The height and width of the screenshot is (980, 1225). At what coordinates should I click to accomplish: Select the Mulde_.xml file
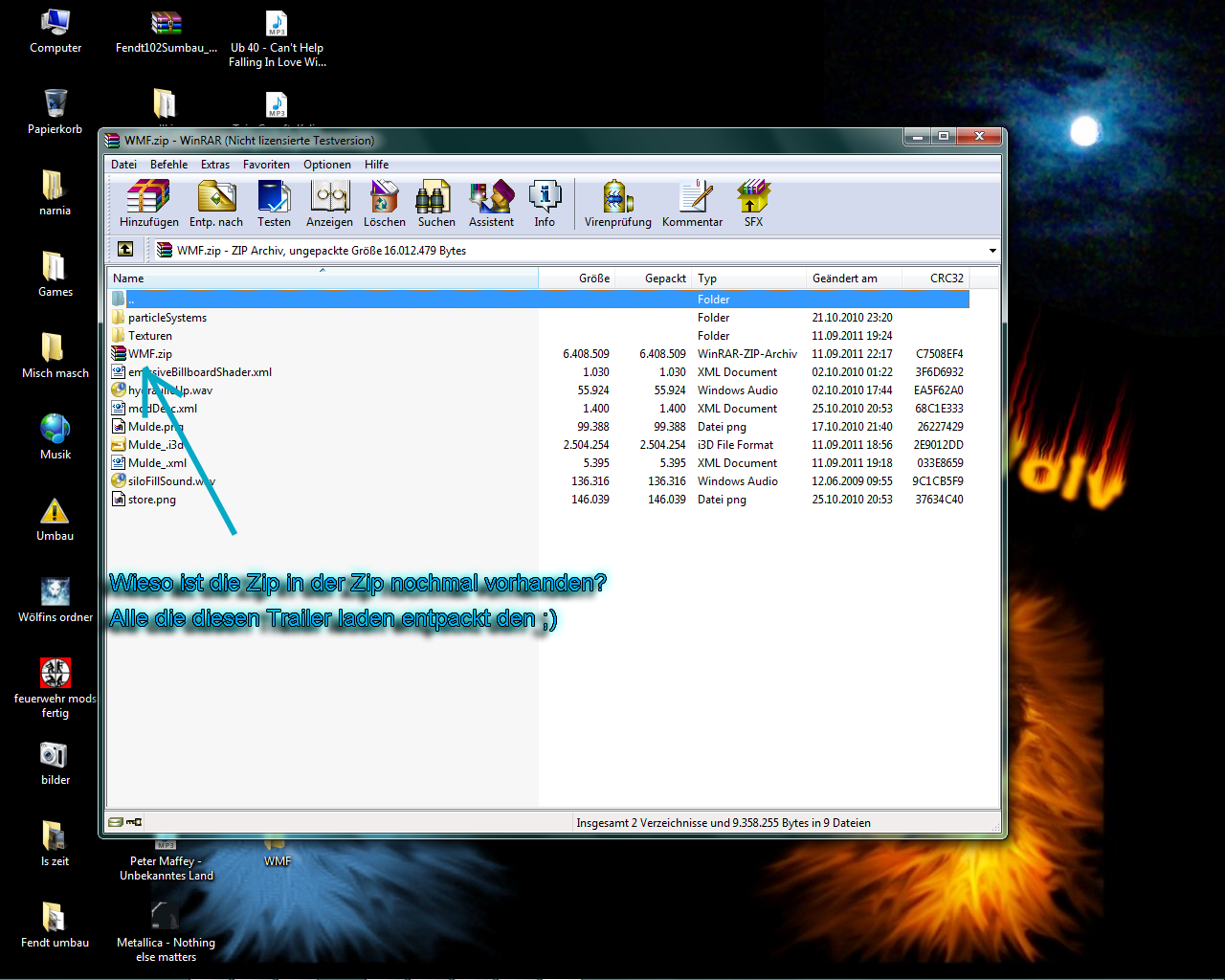tap(539, 463)
